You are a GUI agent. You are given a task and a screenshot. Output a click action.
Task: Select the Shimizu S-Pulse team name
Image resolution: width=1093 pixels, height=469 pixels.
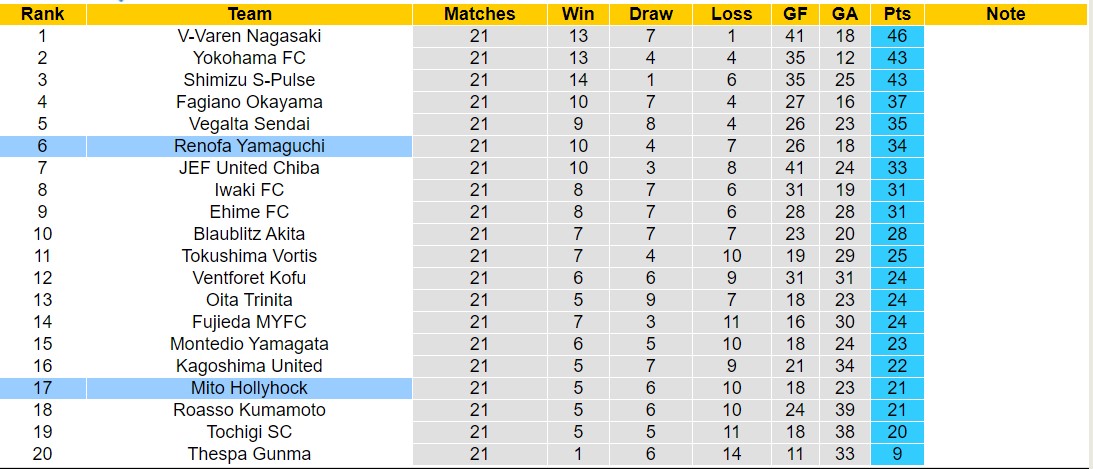click(x=249, y=80)
